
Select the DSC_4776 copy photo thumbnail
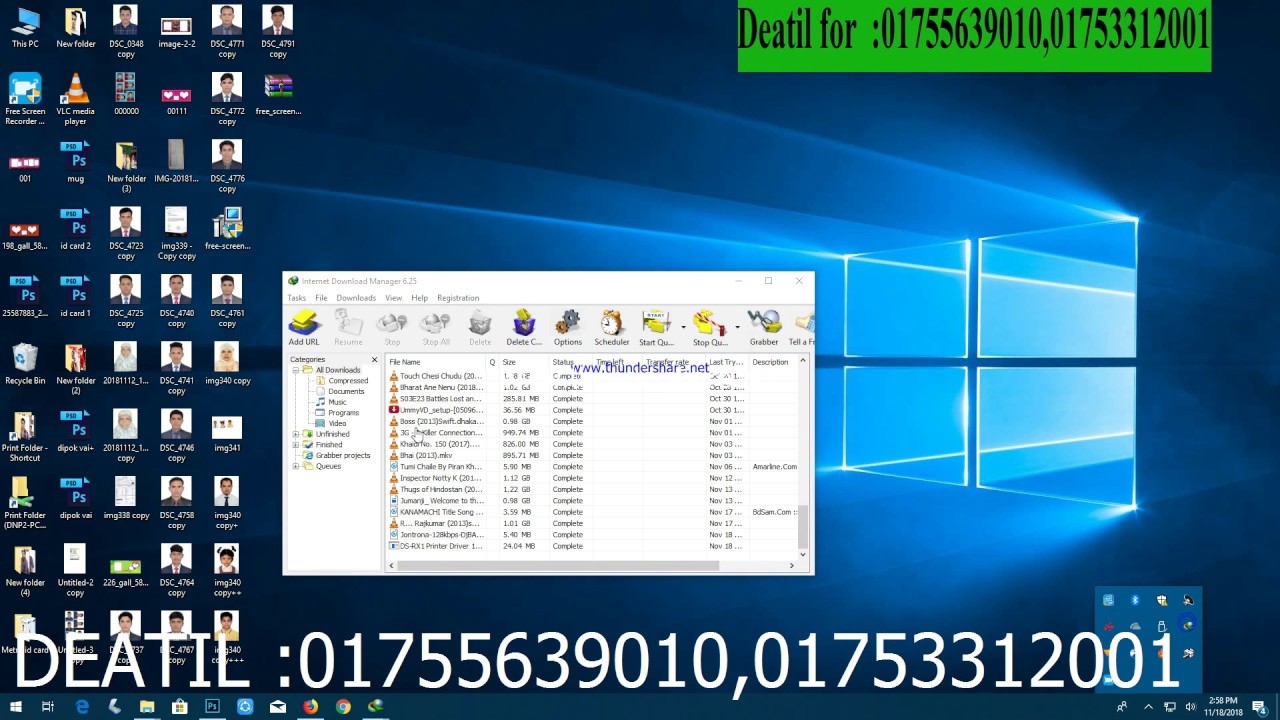click(227, 166)
